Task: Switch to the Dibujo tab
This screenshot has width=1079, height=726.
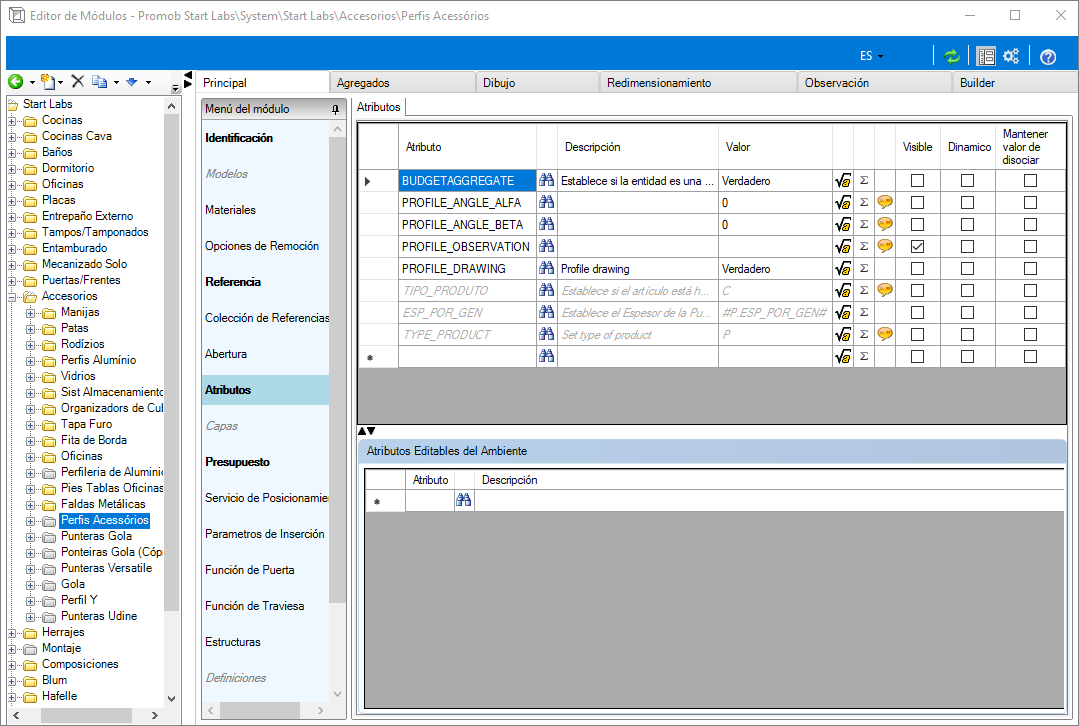Action: pyautogui.click(x=537, y=83)
